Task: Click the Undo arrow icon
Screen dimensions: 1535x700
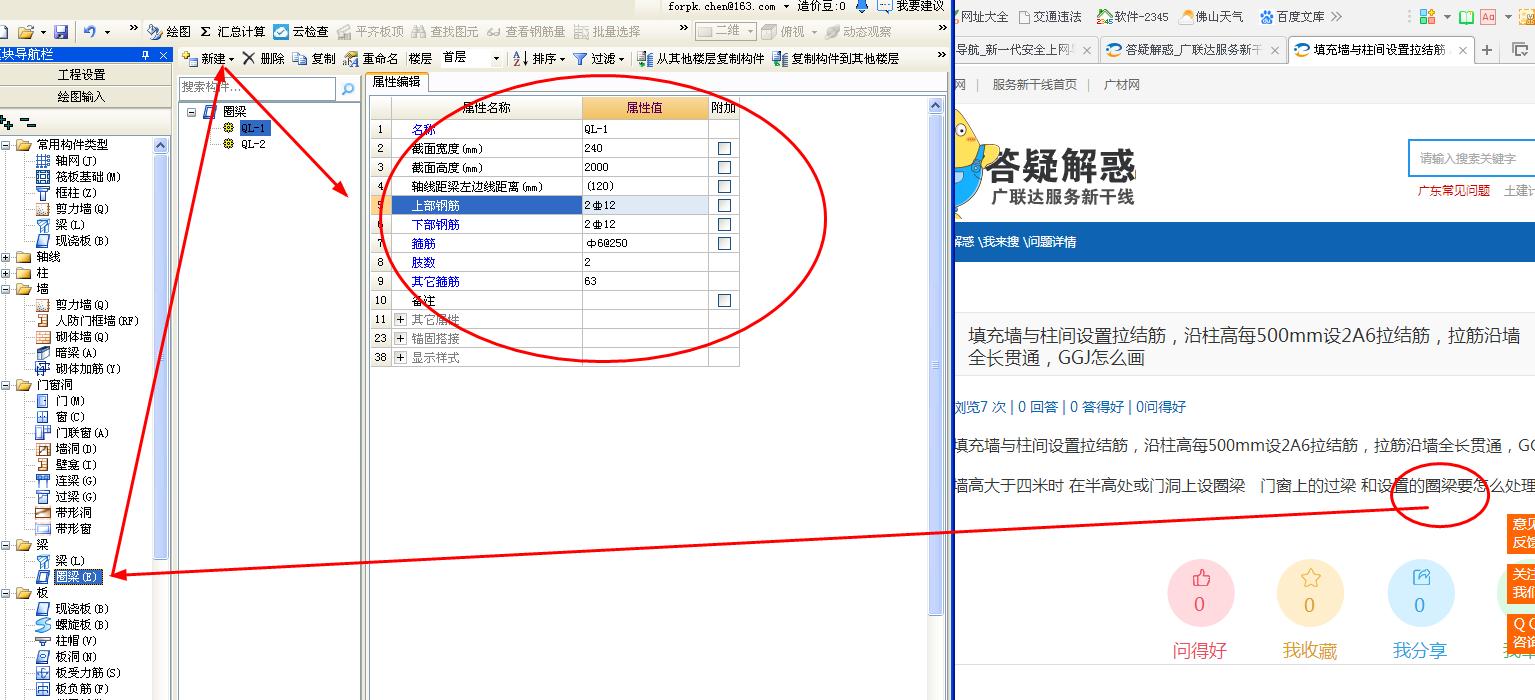Action: (90, 32)
